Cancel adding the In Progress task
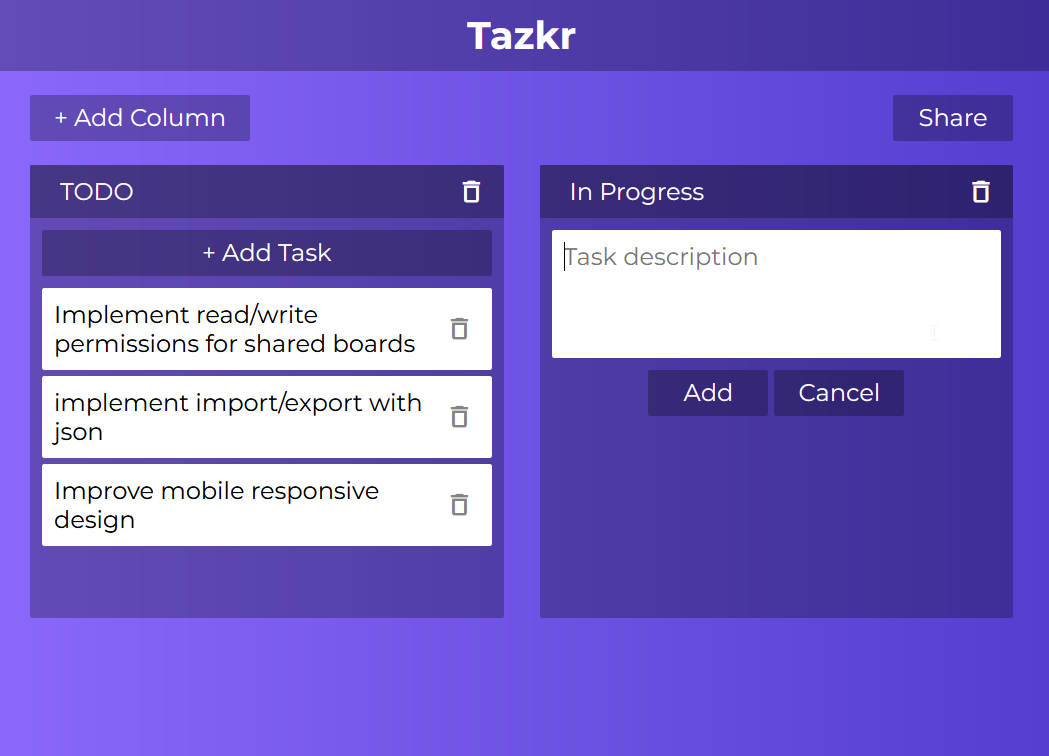 (838, 392)
